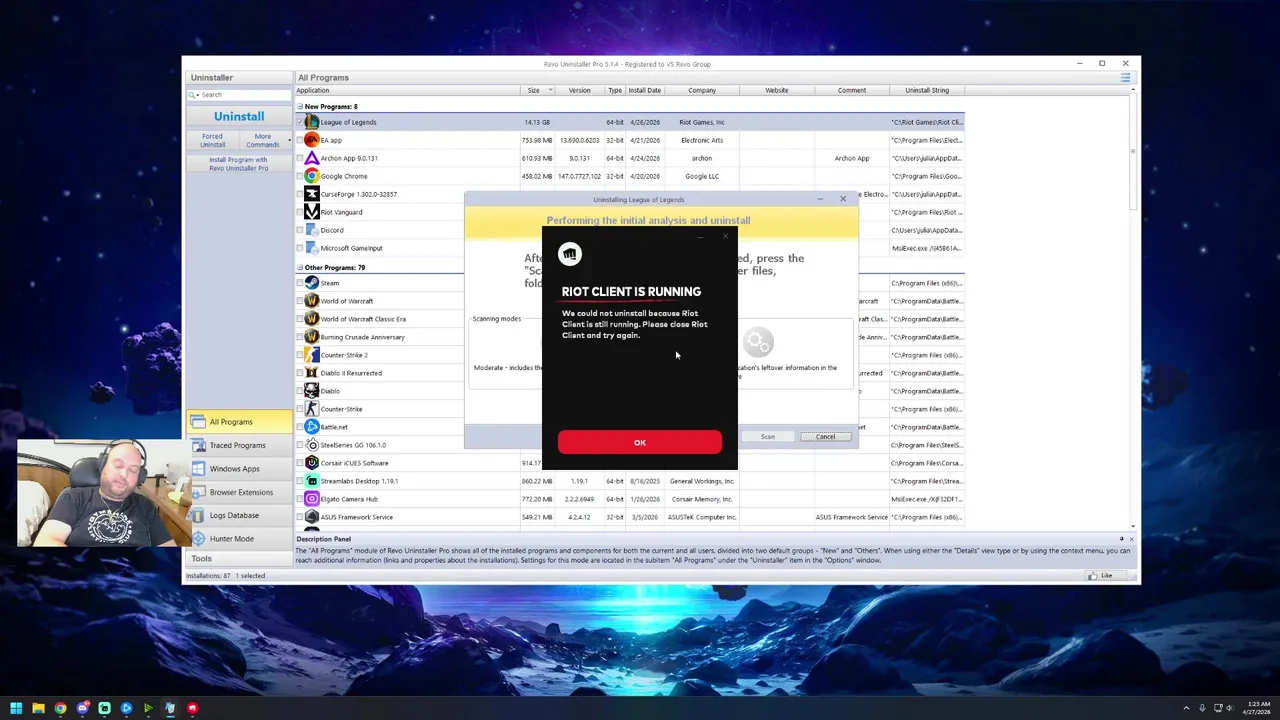Check the EA app checkbox

tap(299, 140)
